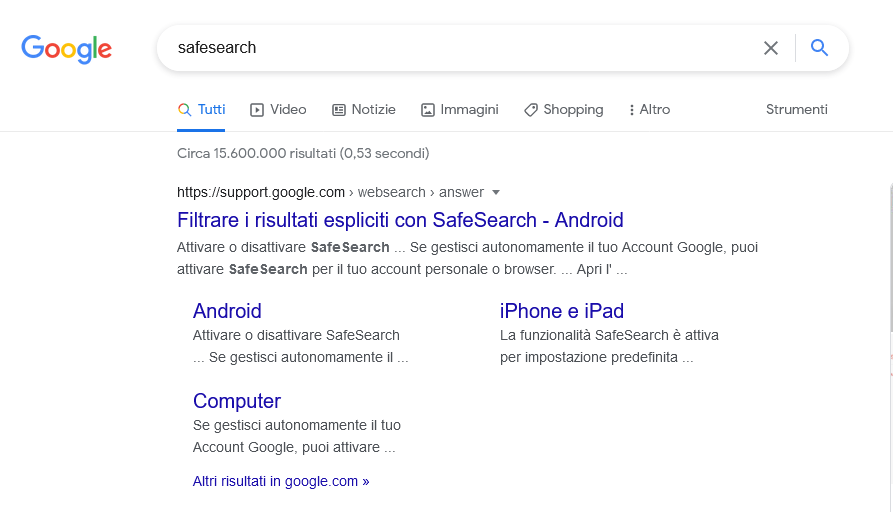
Task: Expand the Altro menu
Action: click(649, 109)
